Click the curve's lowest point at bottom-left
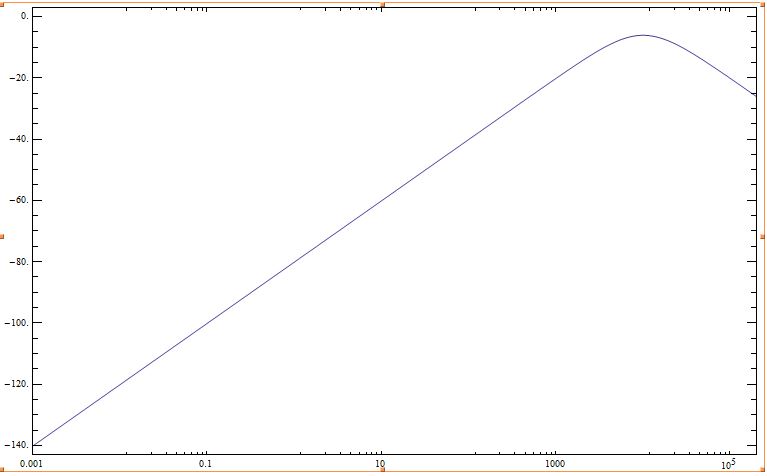767x476 pixels. coord(33,444)
